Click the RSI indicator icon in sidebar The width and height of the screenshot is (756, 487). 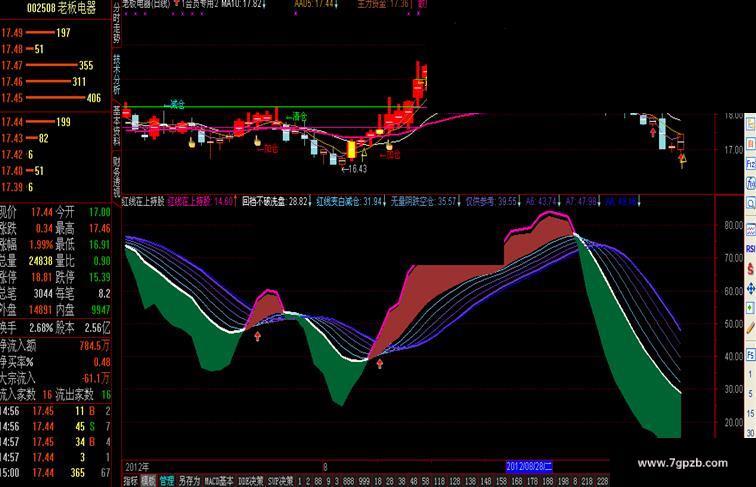751,249
